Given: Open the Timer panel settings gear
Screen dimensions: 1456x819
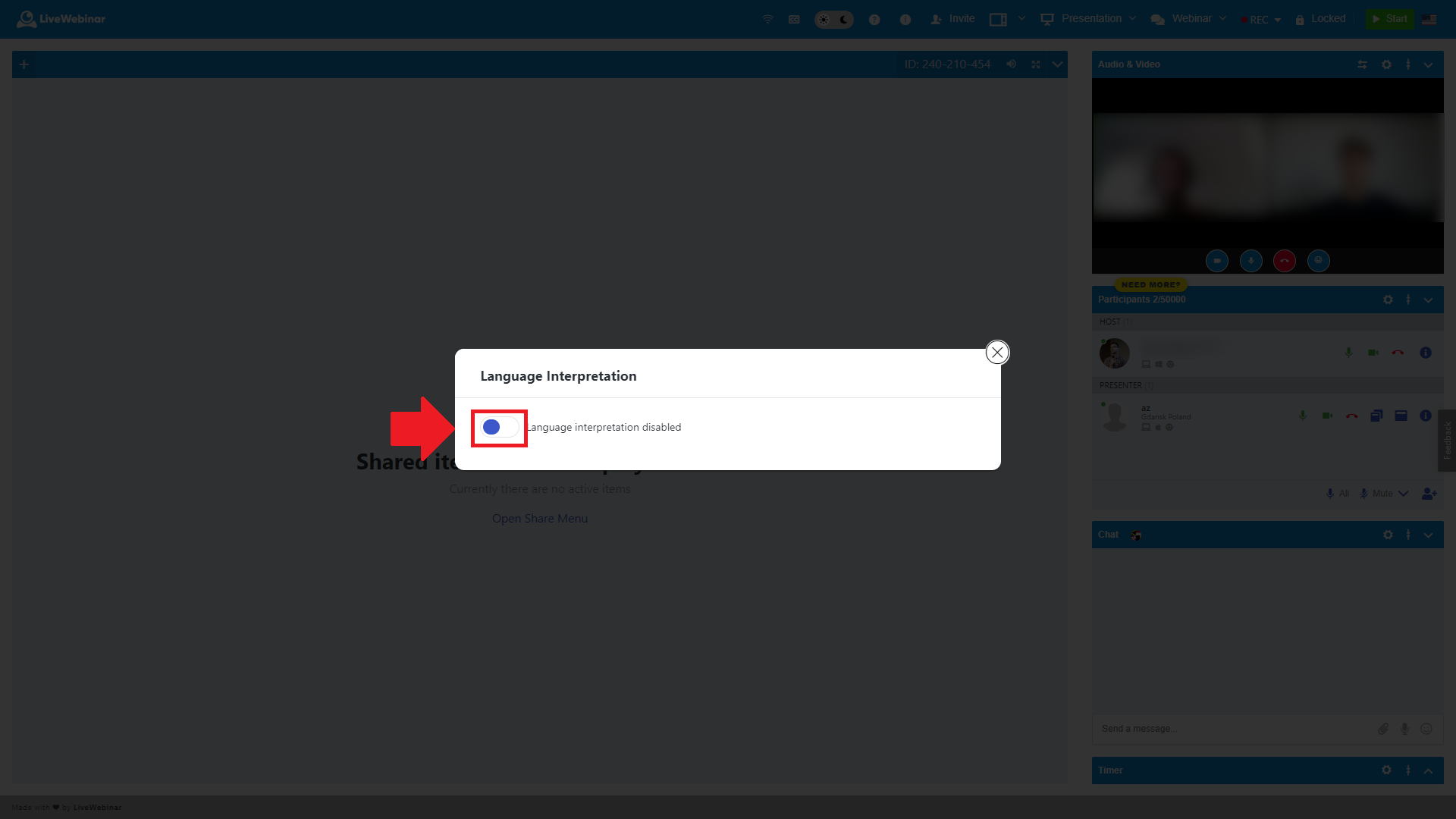Looking at the screenshot, I should 1387,770.
